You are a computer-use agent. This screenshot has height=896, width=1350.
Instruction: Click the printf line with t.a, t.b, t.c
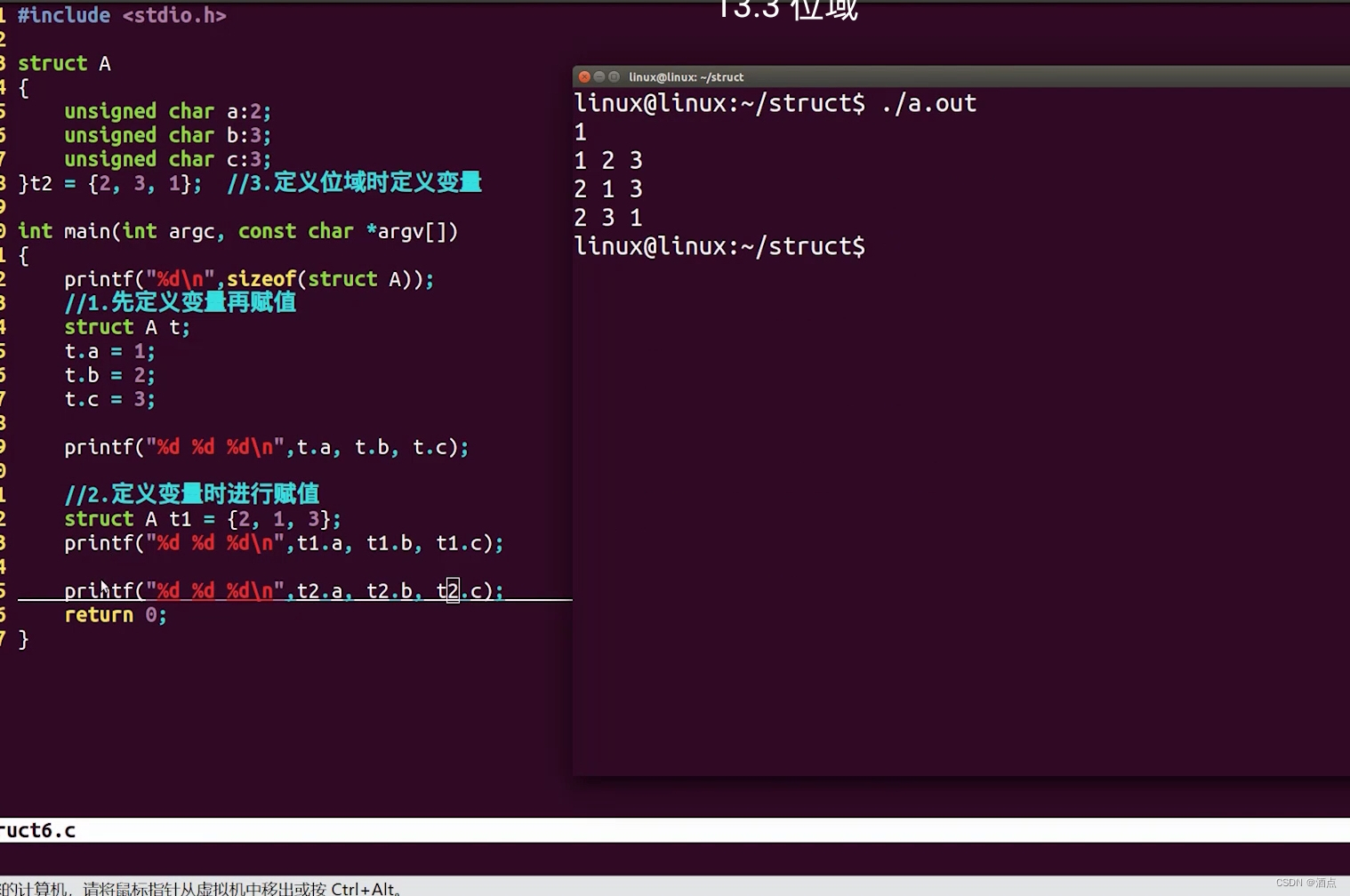click(266, 447)
